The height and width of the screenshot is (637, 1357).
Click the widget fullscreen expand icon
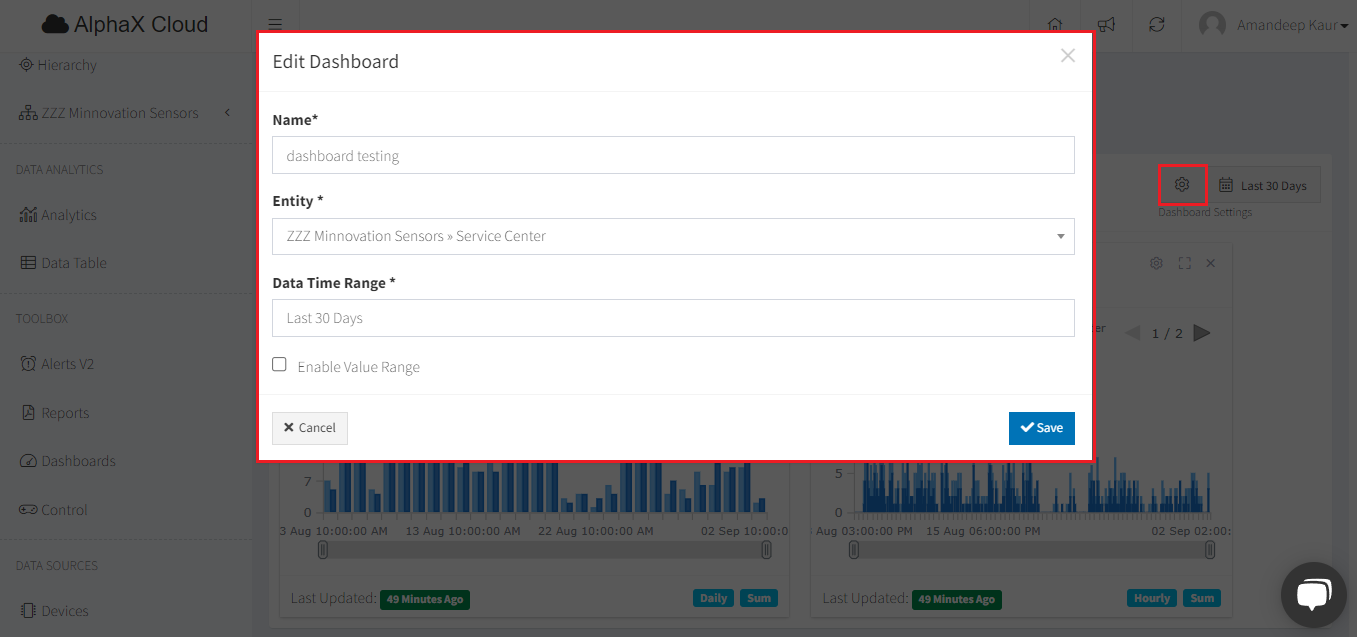click(x=1184, y=263)
